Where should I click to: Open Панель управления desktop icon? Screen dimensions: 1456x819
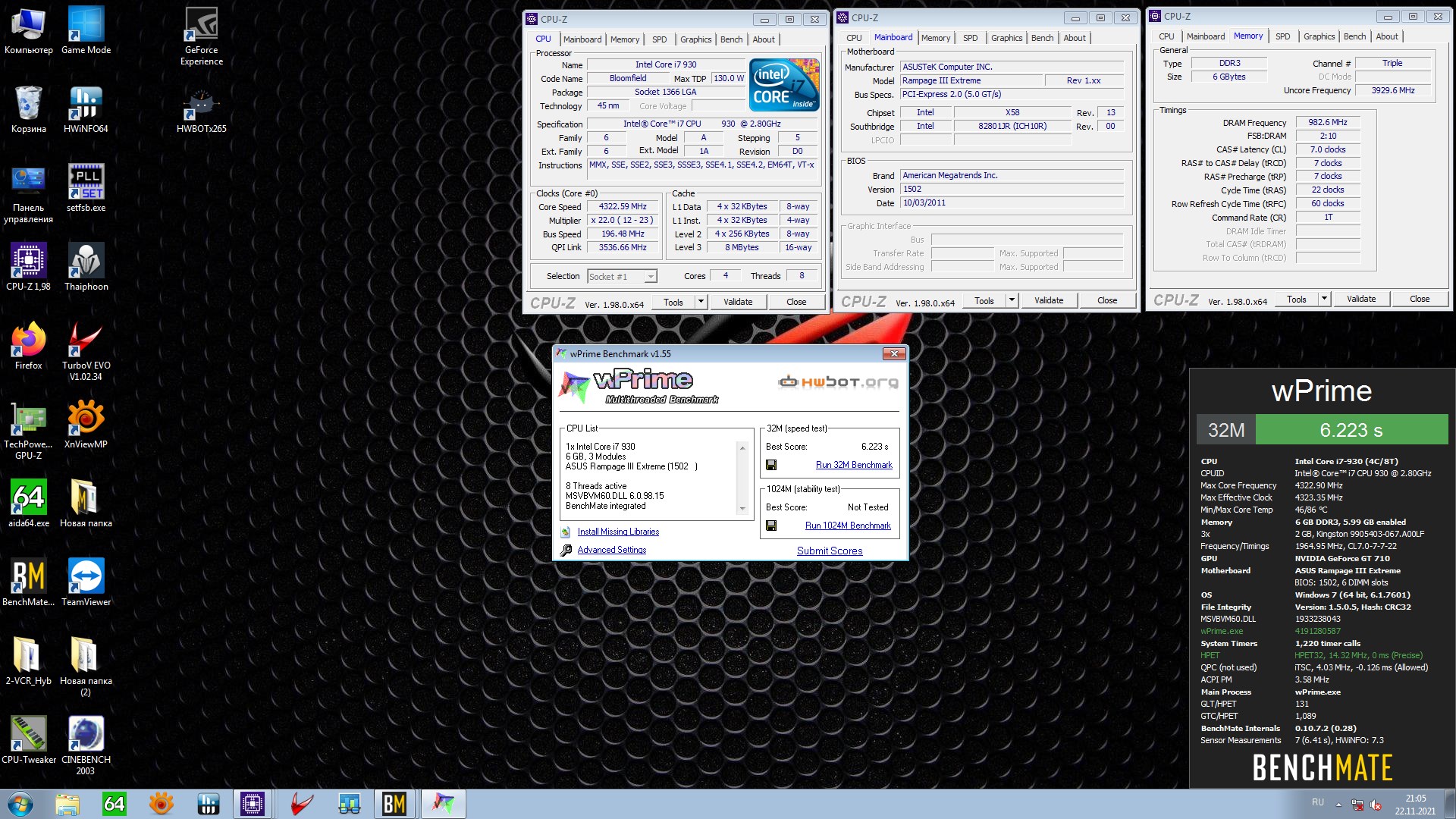pos(28,193)
